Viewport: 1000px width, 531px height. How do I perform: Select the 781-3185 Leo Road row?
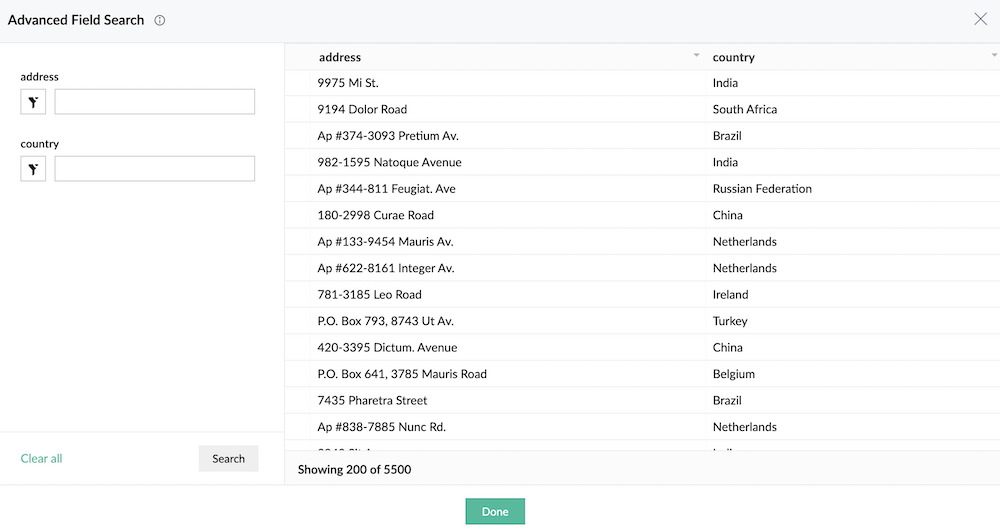[370, 295]
